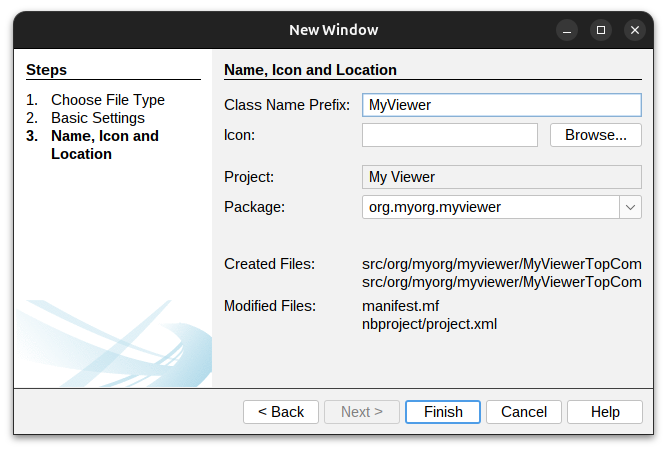Click manifest.mf under Modified Files
Screen dimensions: 667x451
click(400, 306)
